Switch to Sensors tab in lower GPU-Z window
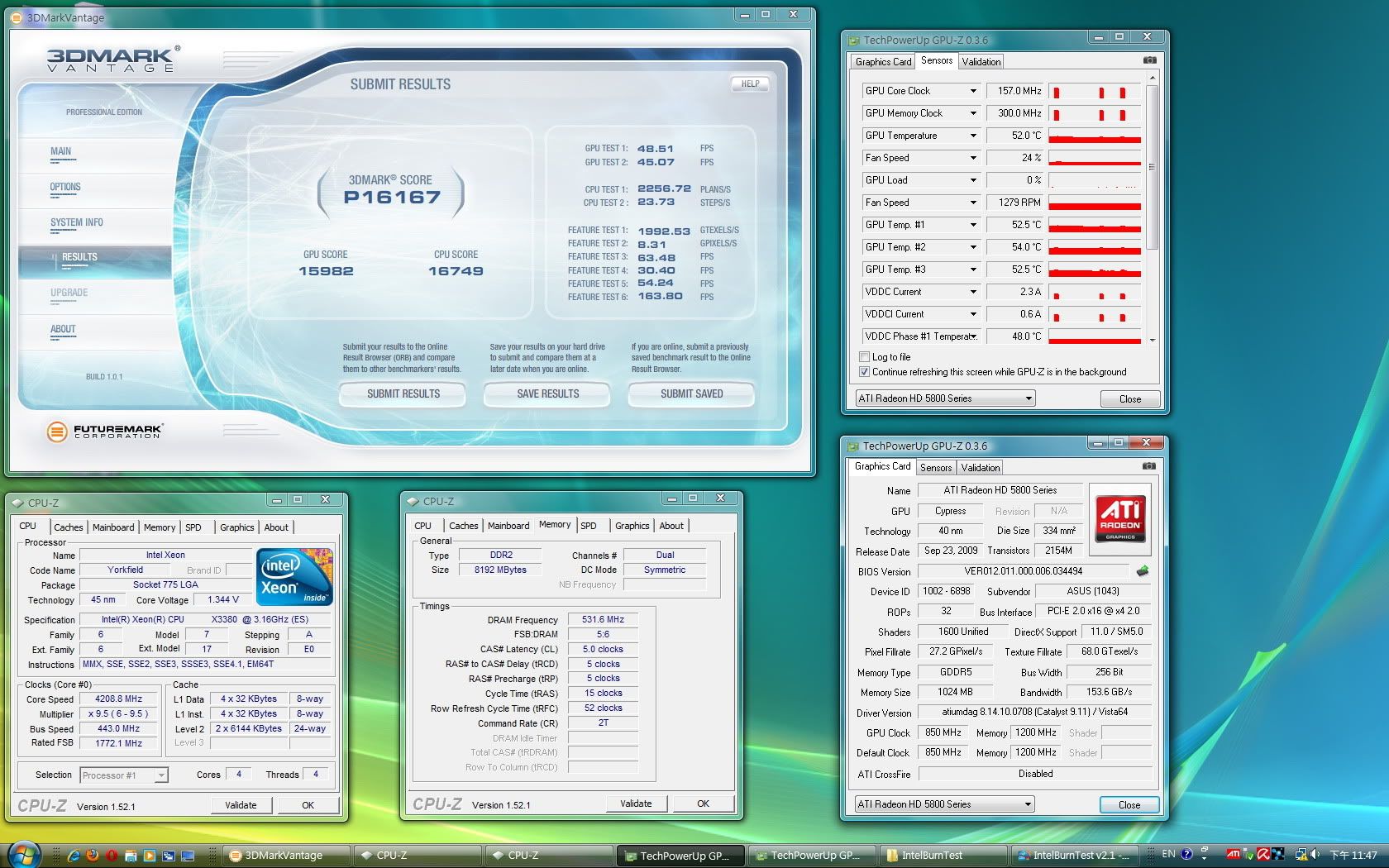The width and height of the screenshot is (1389, 868). tap(936, 468)
